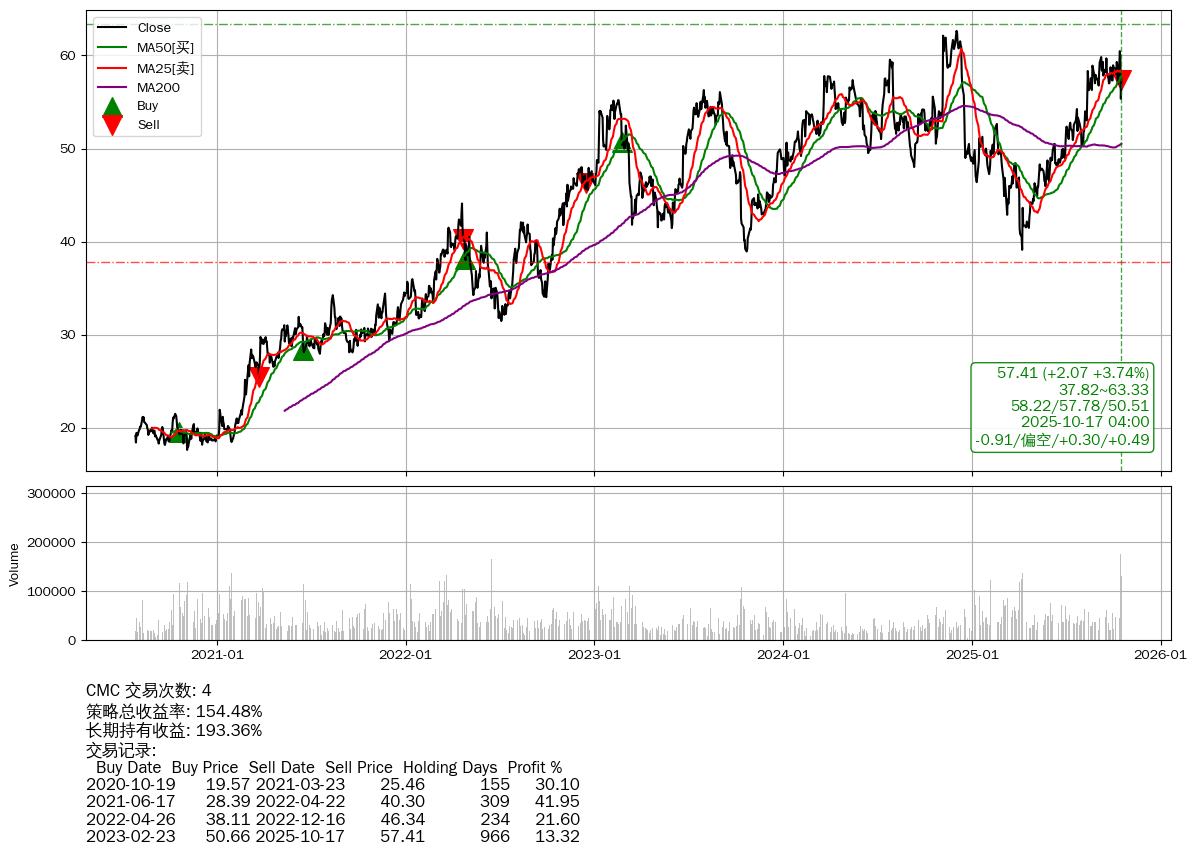
Task: Click the green buy marker at 2023-02
Action: [622, 143]
